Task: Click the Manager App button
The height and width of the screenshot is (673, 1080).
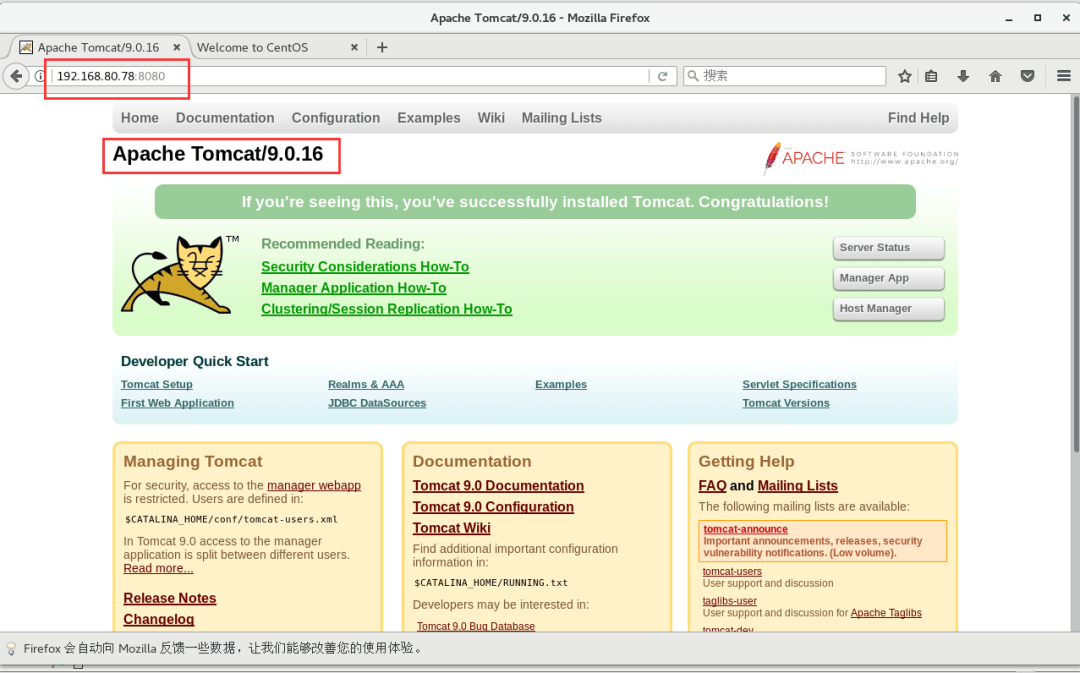Action: pos(889,278)
